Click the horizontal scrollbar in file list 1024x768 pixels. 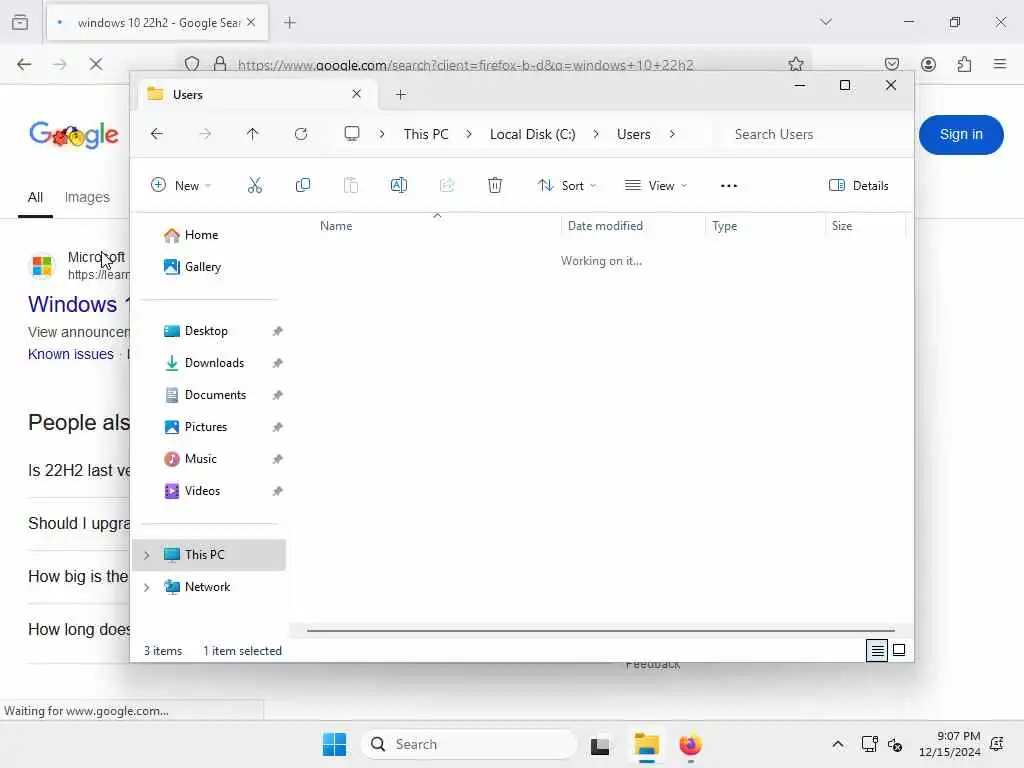point(600,631)
